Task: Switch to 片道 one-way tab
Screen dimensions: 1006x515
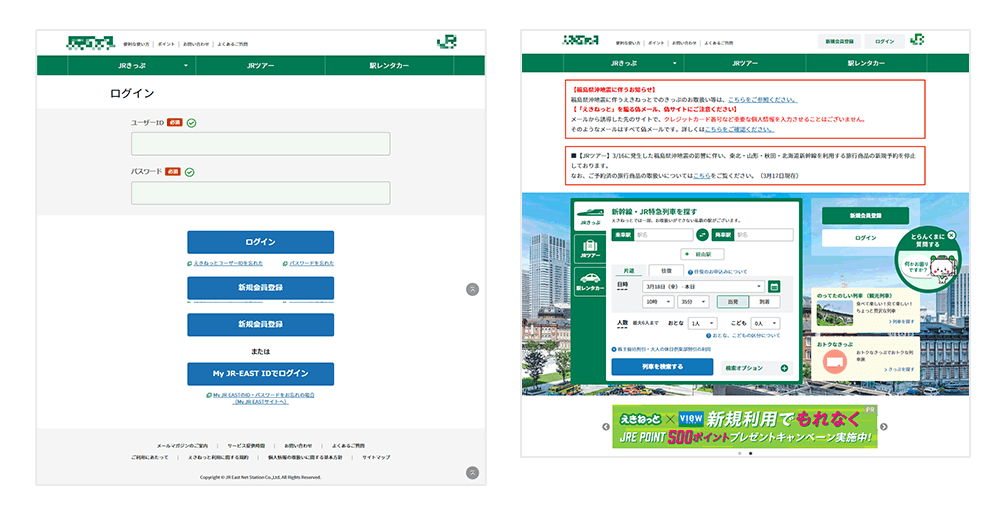Action: [x=629, y=271]
